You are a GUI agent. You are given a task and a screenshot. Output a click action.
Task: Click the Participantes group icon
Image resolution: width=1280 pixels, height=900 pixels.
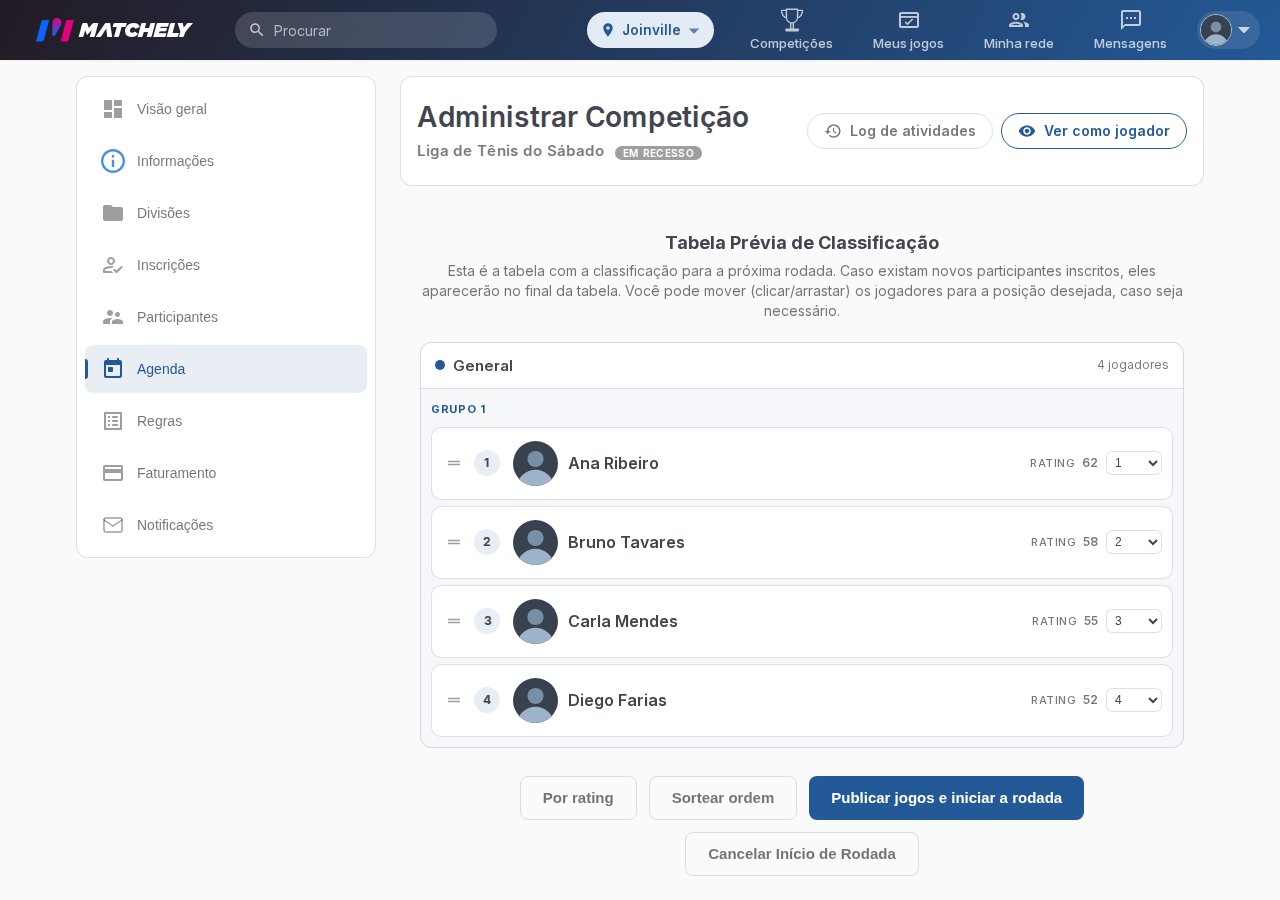[x=113, y=317]
